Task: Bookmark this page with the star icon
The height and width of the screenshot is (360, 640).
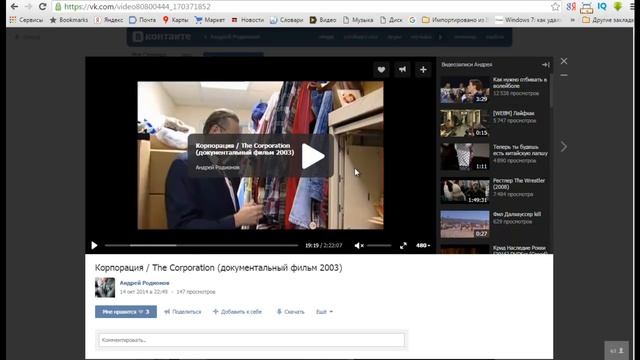Action: point(555,7)
